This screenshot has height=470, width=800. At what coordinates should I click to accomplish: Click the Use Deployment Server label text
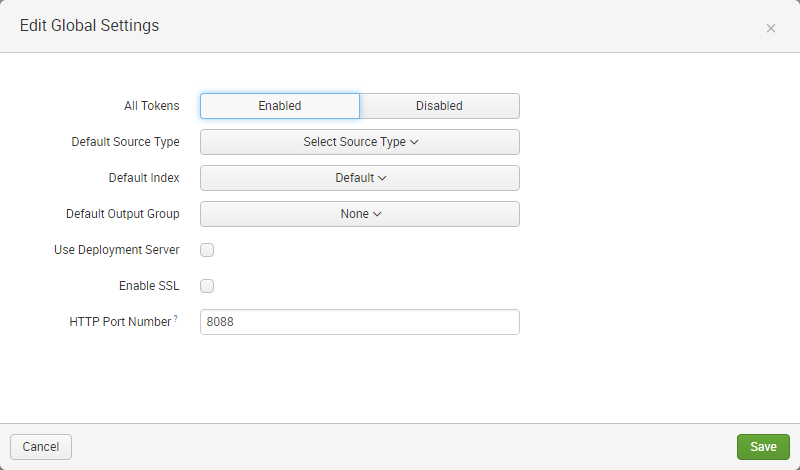pos(116,250)
